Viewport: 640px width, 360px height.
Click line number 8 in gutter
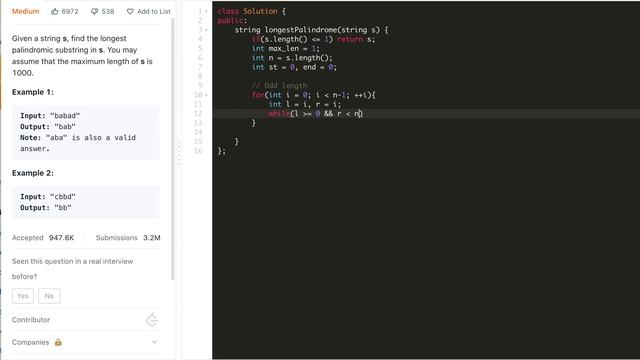click(x=200, y=76)
